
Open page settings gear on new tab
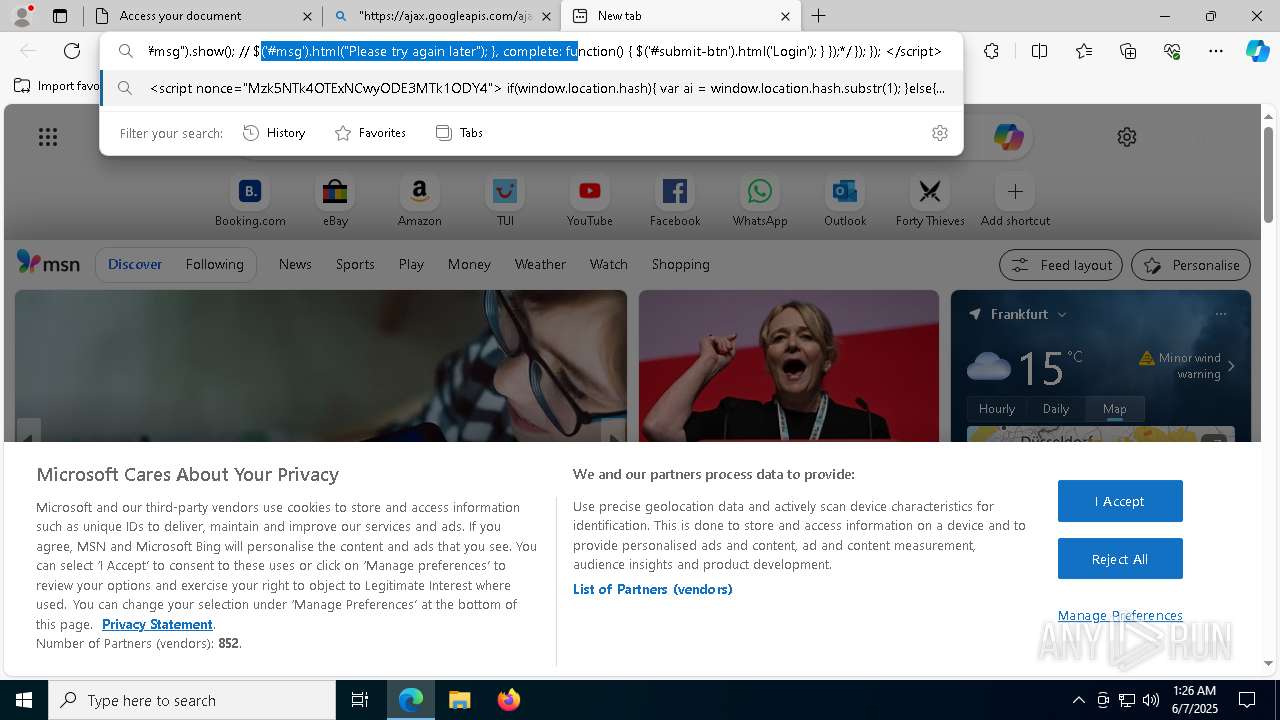point(1127,137)
